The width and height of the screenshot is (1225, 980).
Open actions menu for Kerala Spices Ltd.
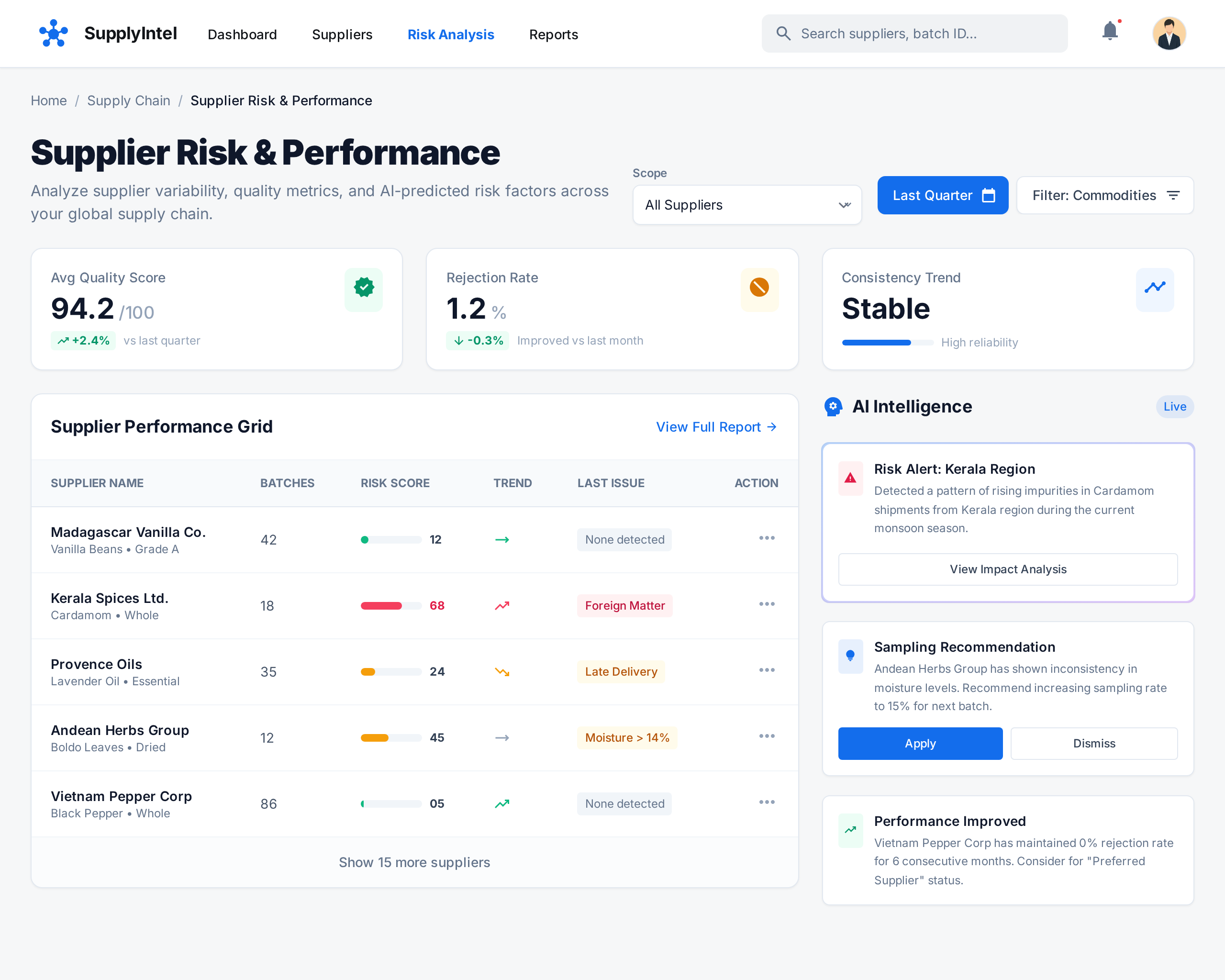767,604
